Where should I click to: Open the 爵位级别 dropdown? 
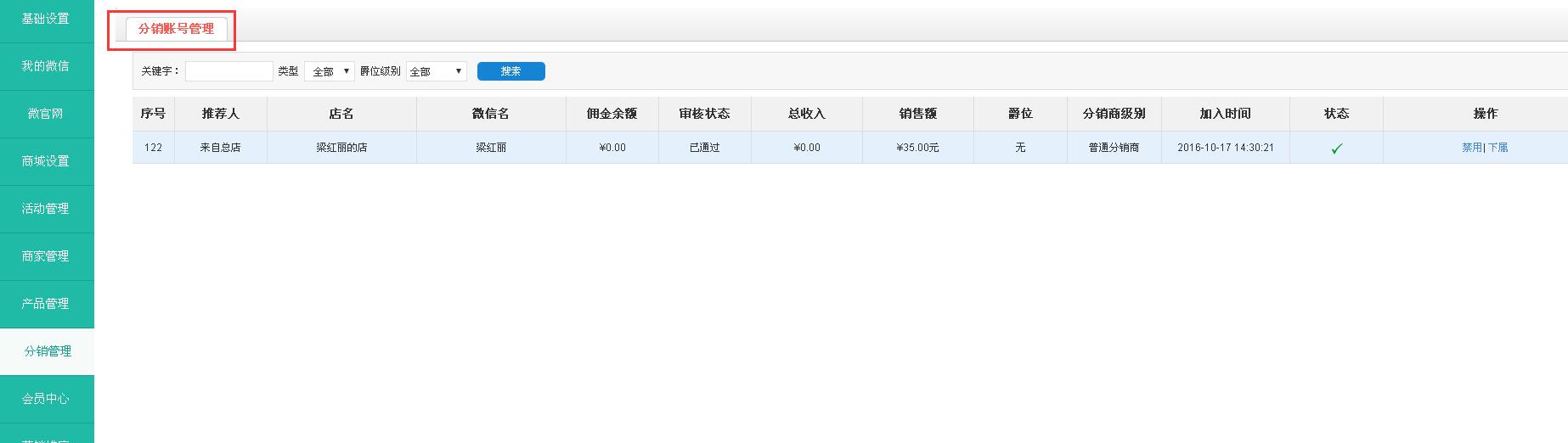pyautogui.click(x=436, y=72)
